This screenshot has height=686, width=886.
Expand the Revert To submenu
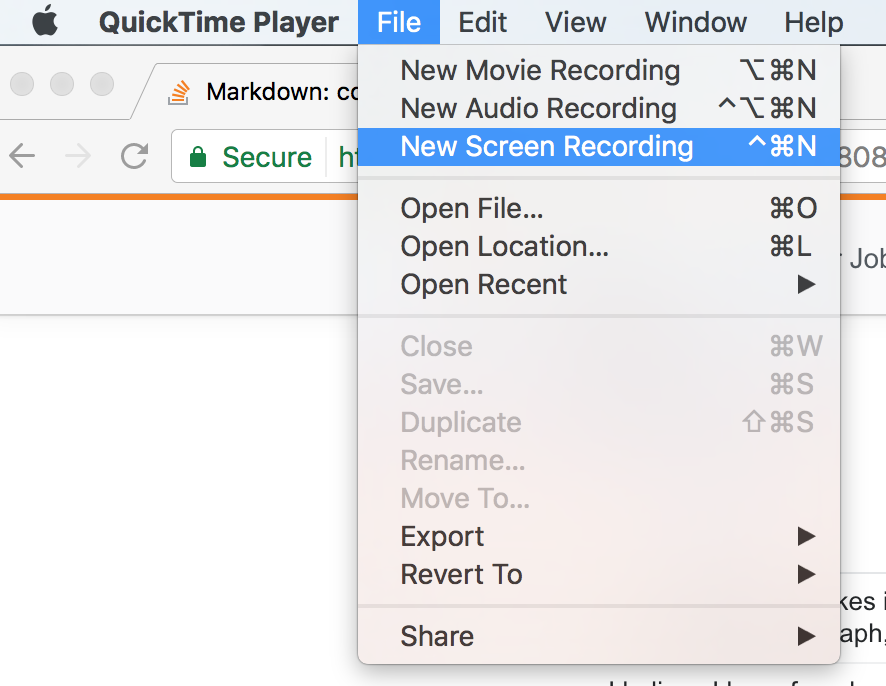point(461,574)
